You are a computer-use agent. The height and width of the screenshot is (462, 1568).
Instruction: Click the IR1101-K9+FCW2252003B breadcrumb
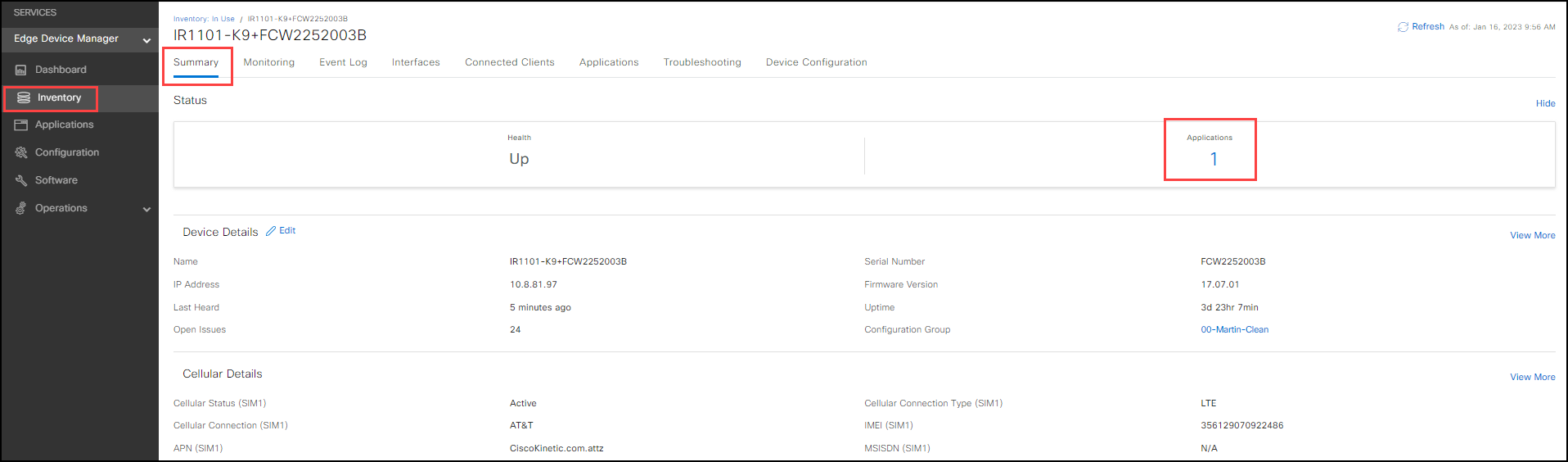click(297, 19)
